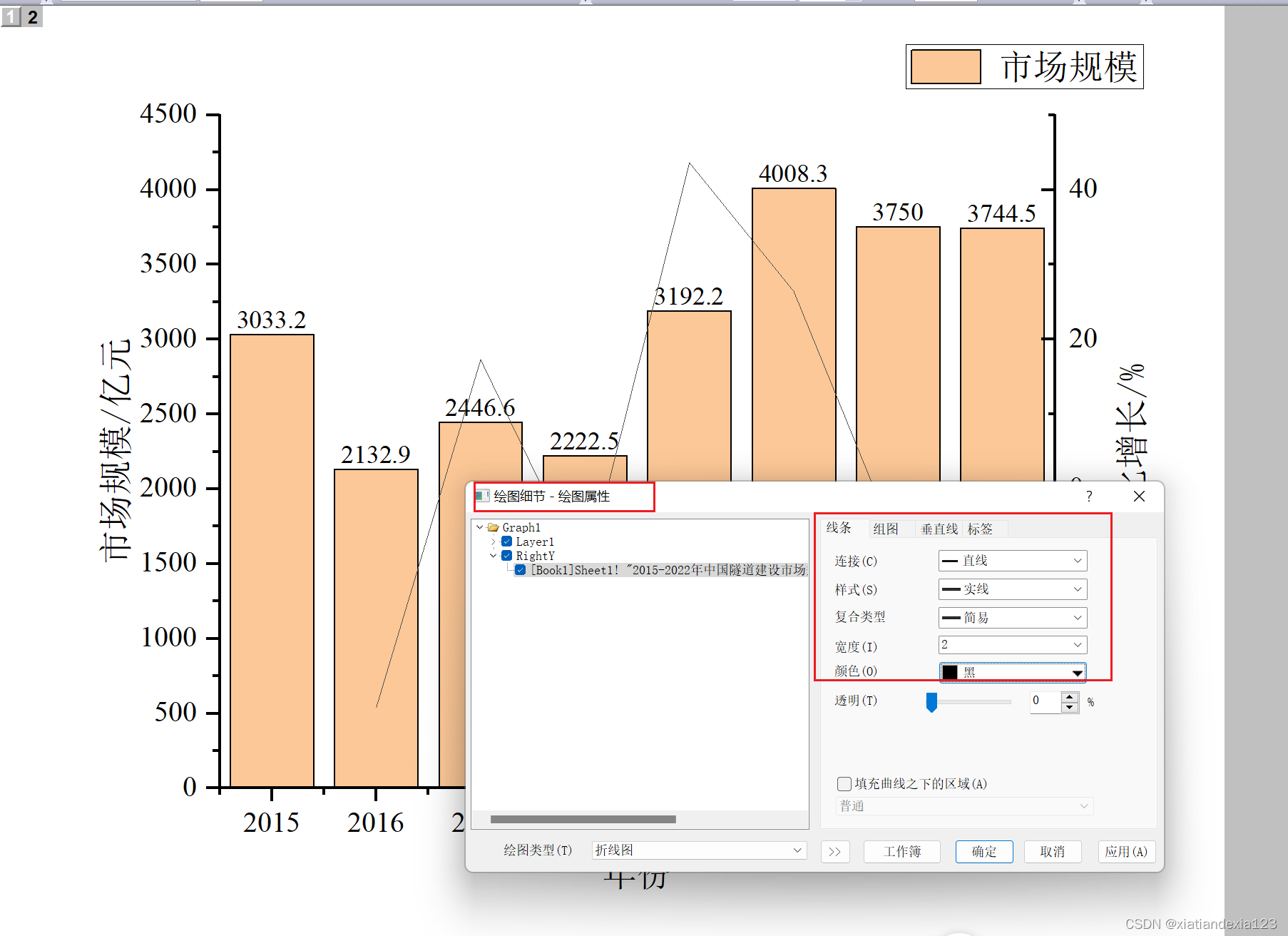Click the >> expand panel button
Viewport: 1288px width, 936px height.
pyautogui.click(x=835, y=852)
